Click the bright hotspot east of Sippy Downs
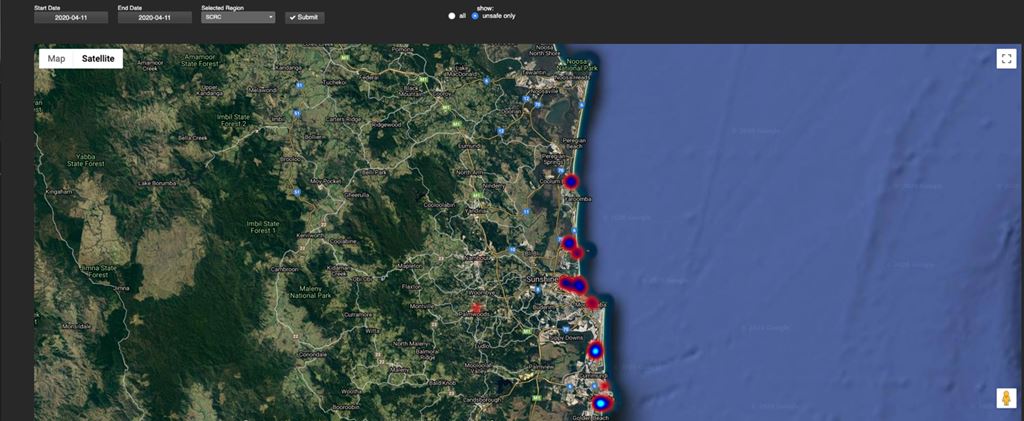1024x421 pixels. click(x=596, y=350)
